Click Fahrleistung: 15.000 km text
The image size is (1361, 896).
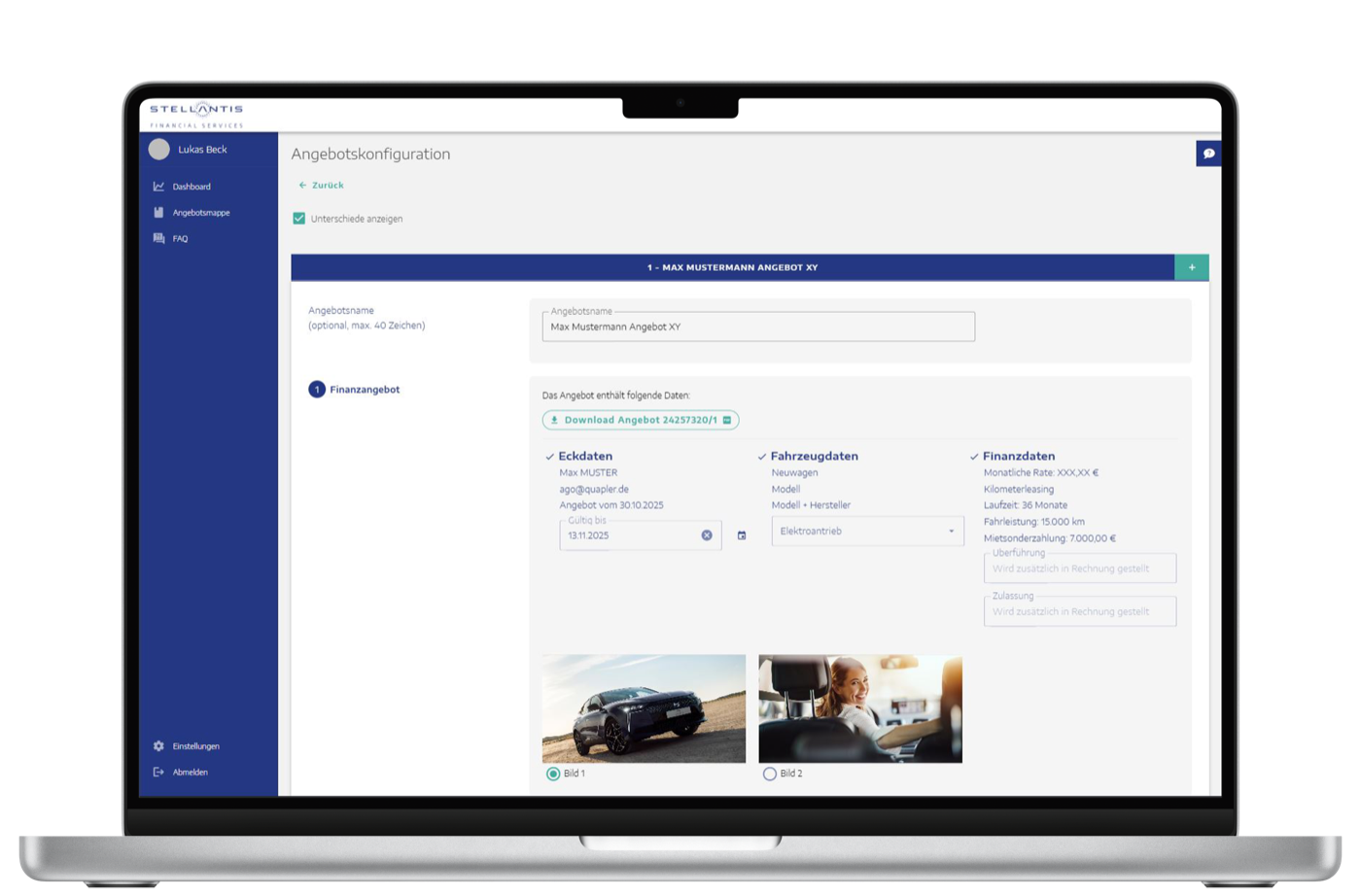tap(1034, 522)
